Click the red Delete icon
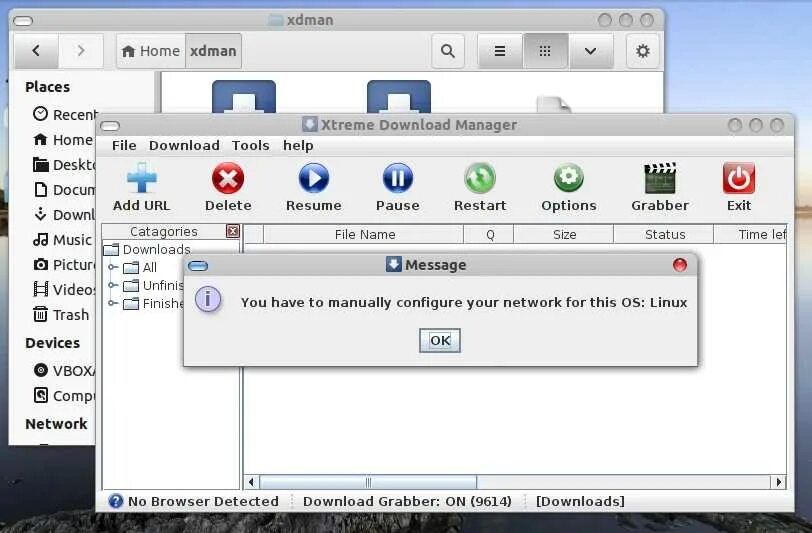Image resolution: width=812 pixels, height=533 pixels. point(228,178)
